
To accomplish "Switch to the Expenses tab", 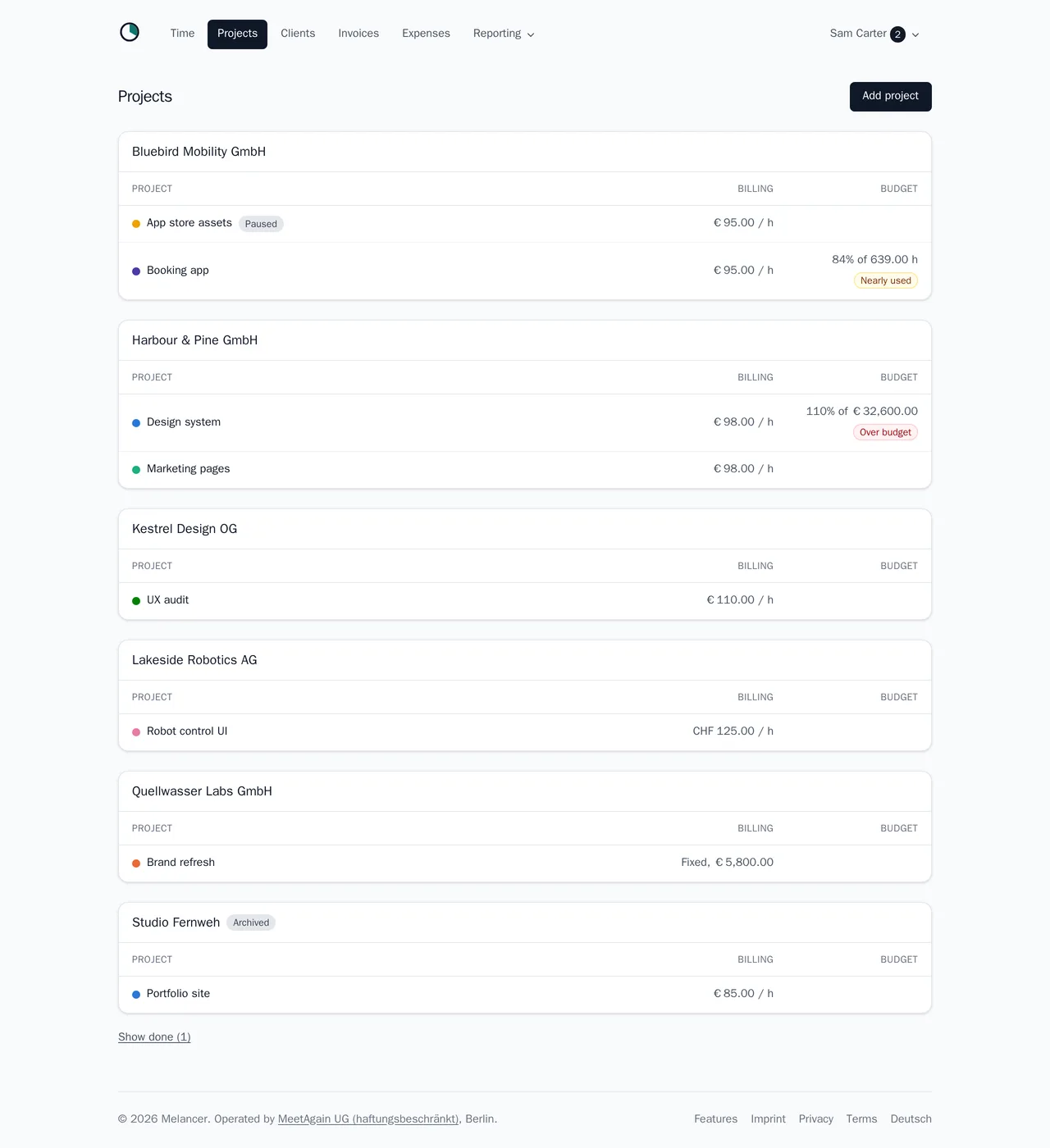I will [426, 34].
